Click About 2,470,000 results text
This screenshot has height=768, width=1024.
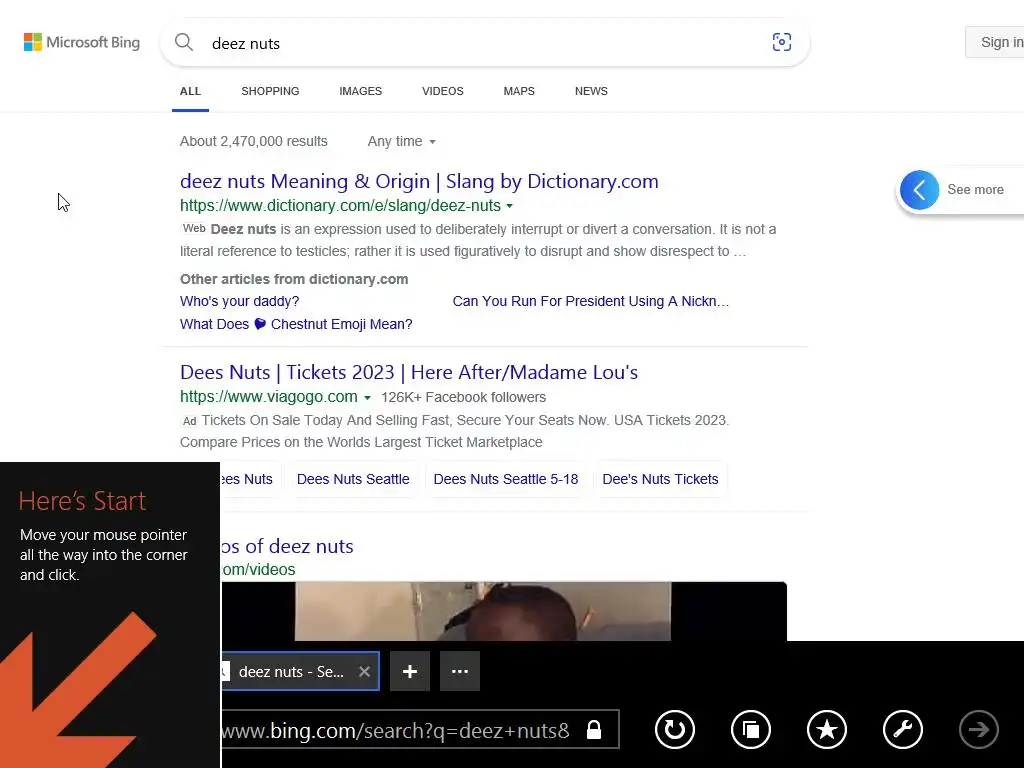click(253, 141)
